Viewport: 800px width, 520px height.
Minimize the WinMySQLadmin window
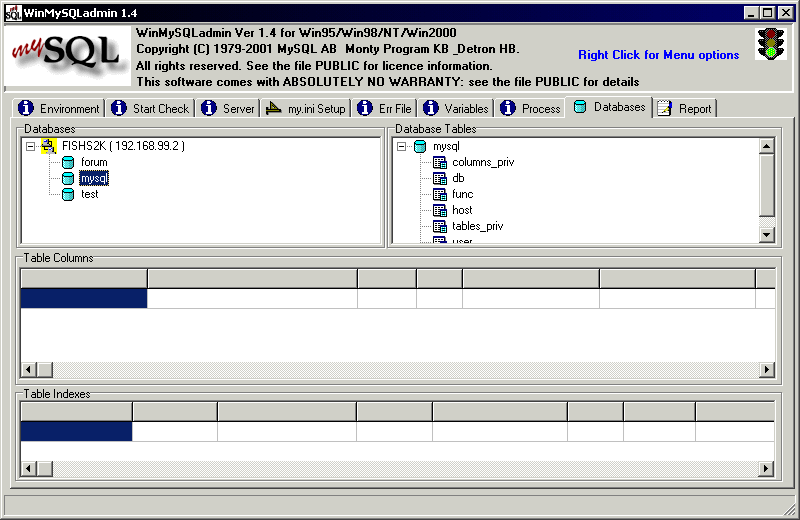751,13
